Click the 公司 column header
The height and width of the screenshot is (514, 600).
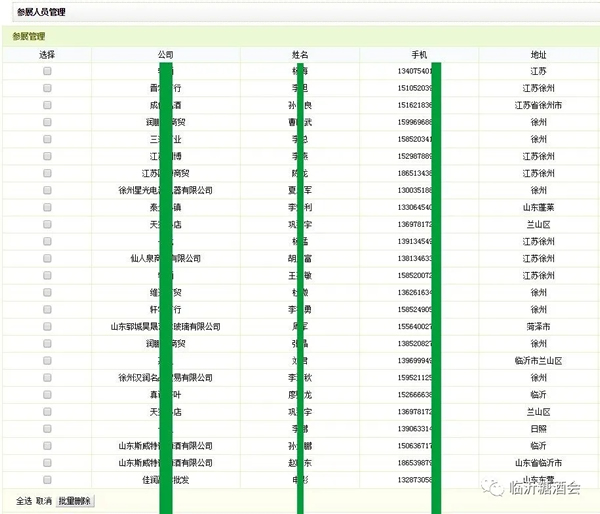(x=166, y=55)
